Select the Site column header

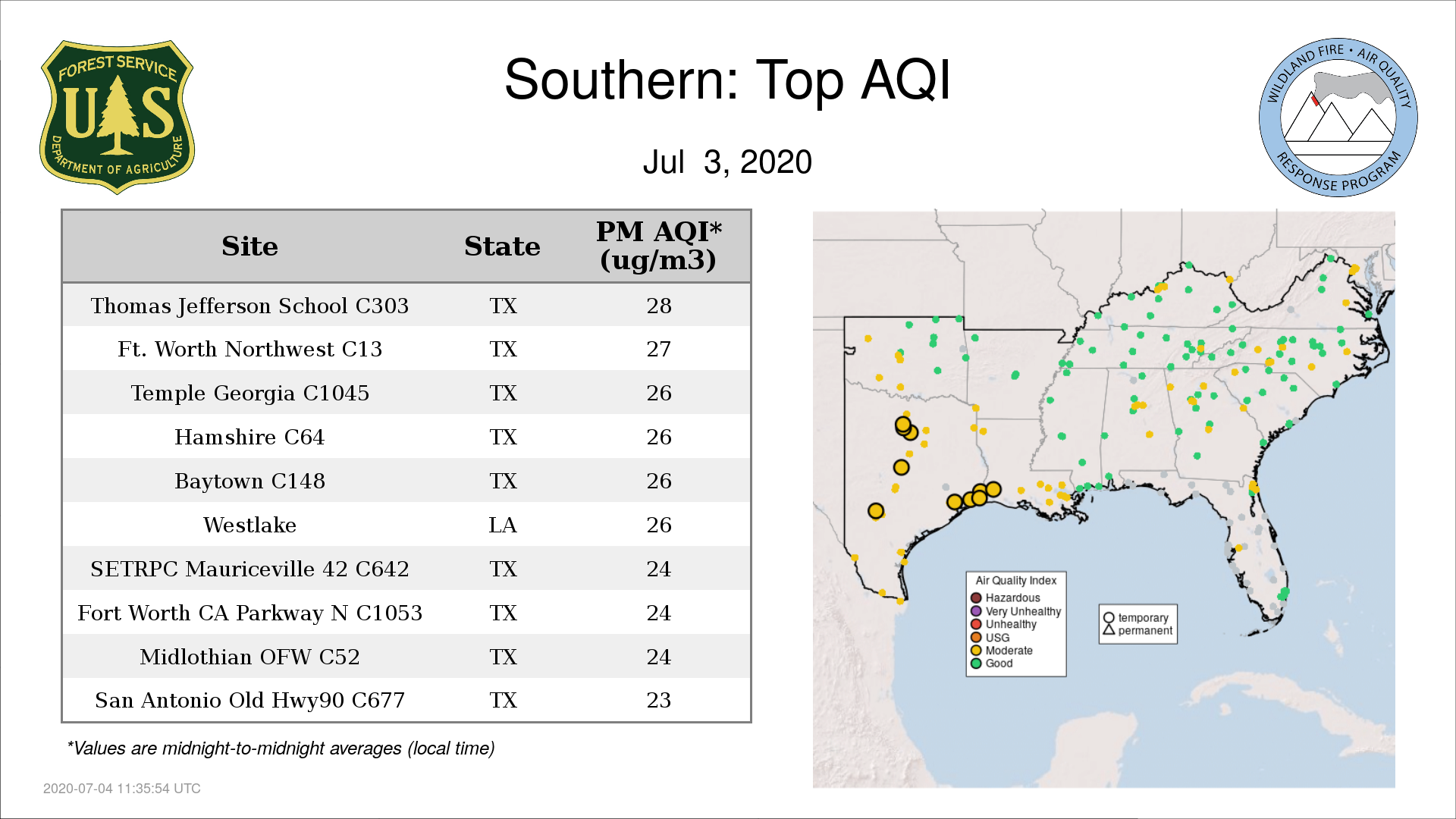coord(249,246)
